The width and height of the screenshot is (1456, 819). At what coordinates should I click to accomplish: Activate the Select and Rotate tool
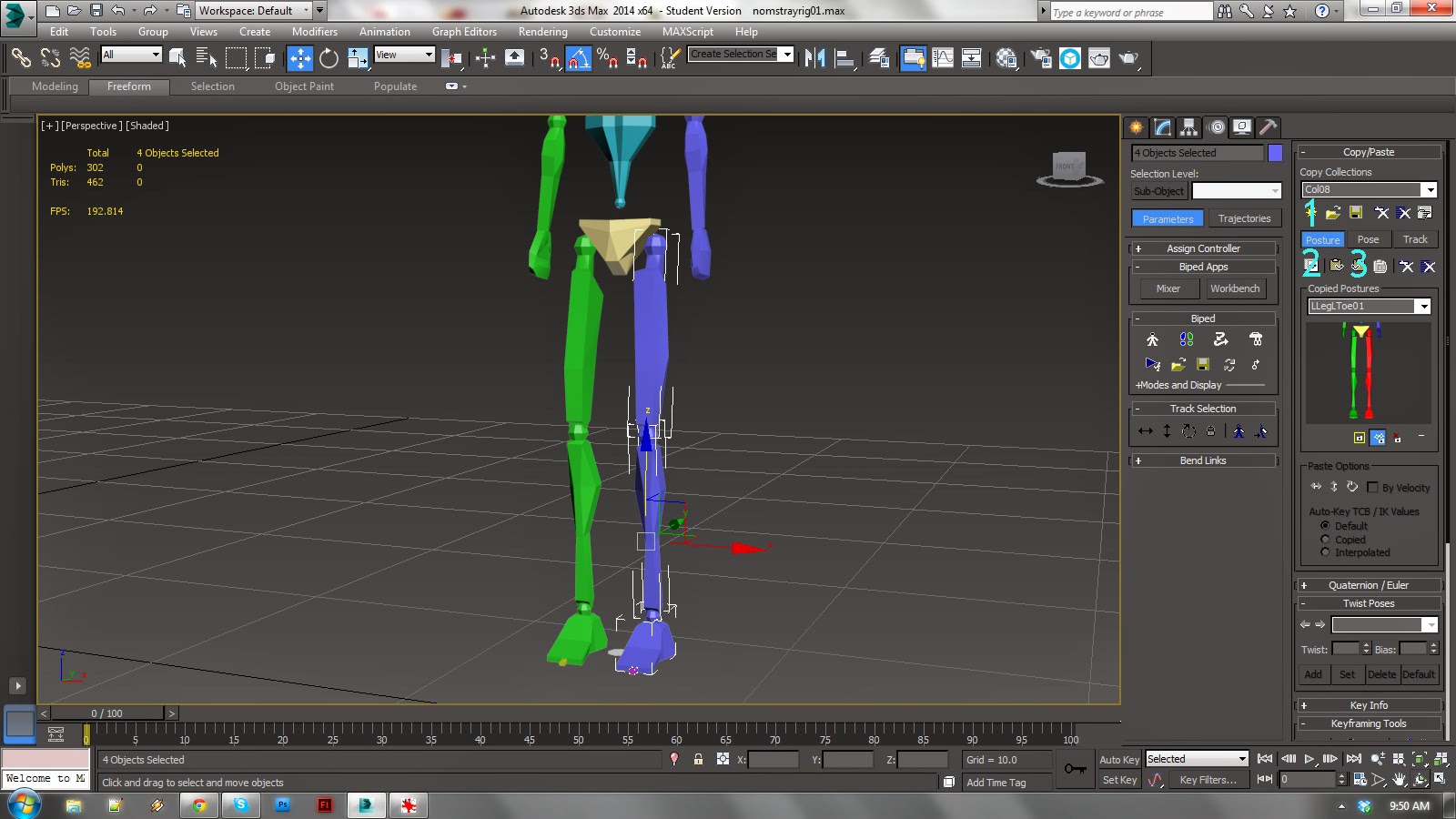click(x=329, y=58)
